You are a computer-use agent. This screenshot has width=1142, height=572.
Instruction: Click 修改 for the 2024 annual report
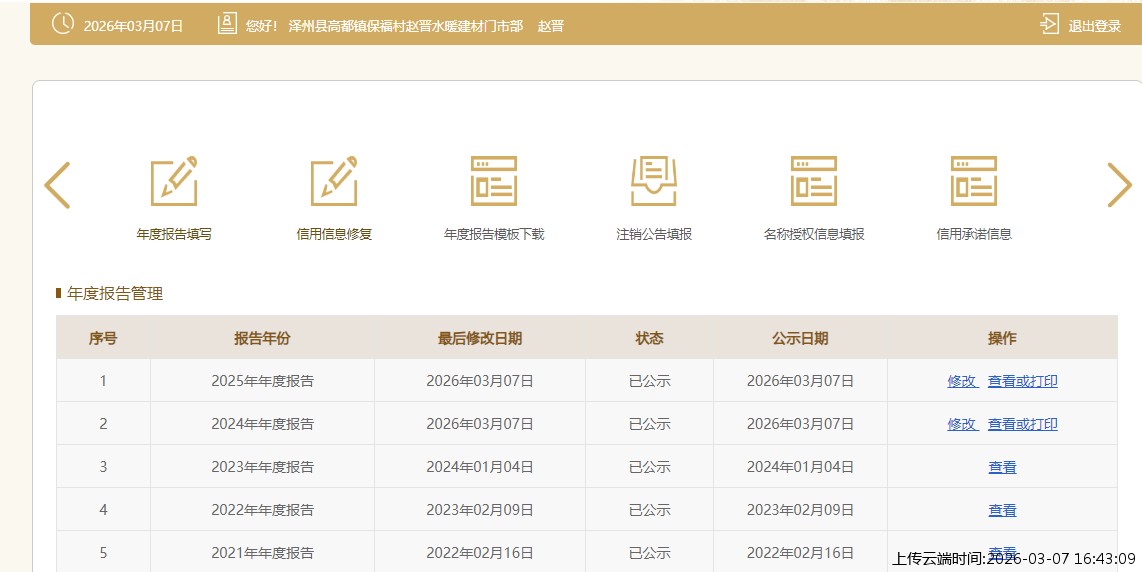pos(962,424)
